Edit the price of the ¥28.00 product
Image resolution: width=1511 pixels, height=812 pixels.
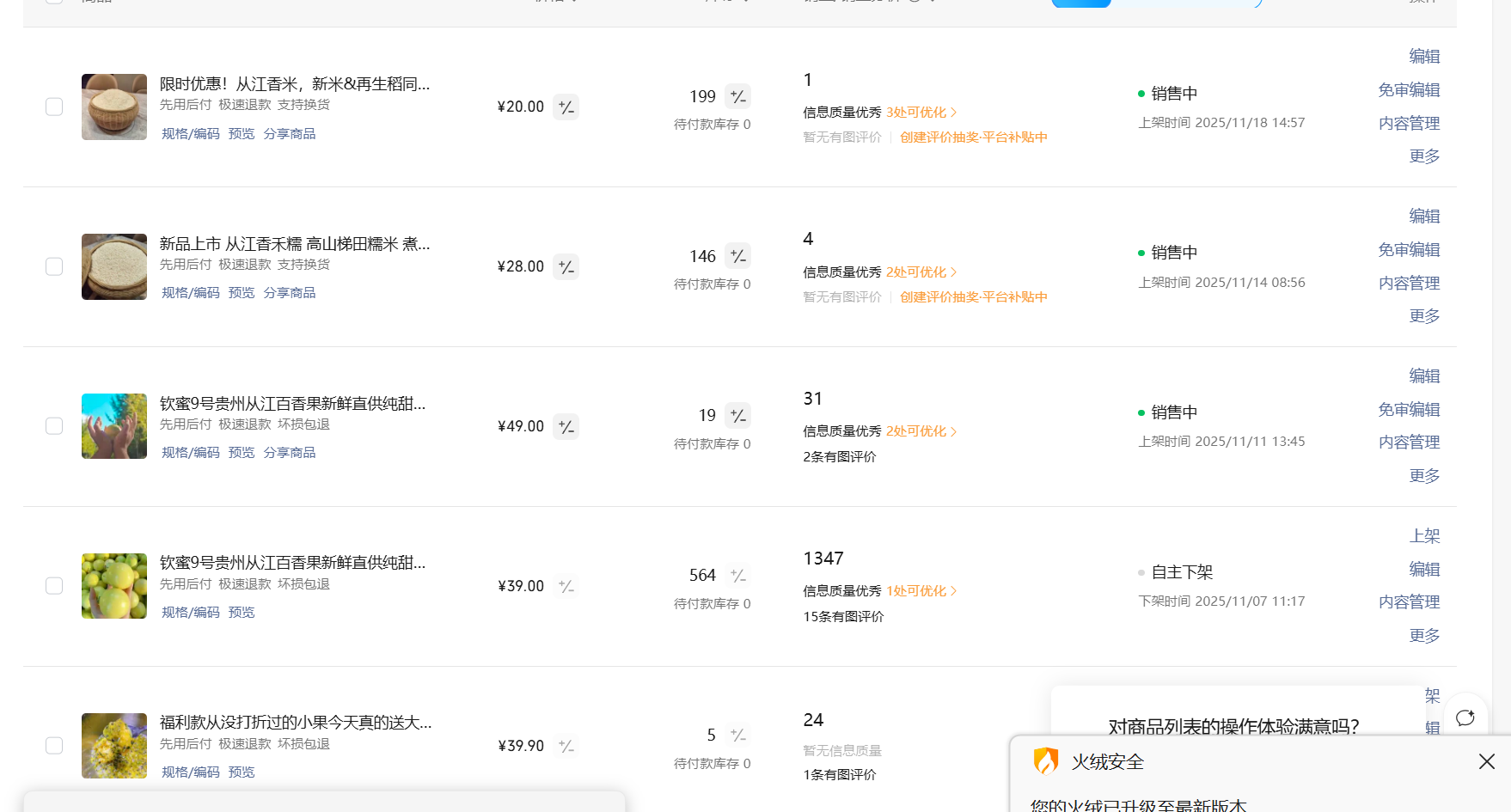point(566,267)
